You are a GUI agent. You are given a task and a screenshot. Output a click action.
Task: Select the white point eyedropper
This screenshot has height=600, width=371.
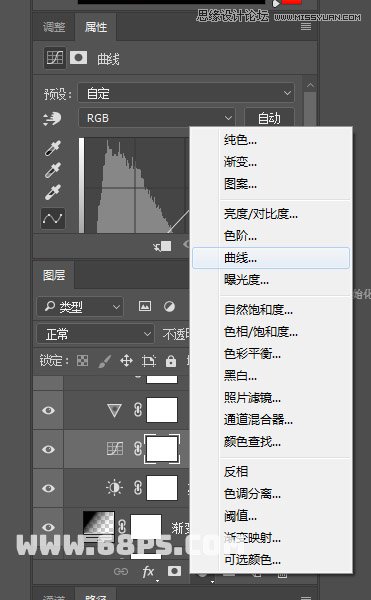[53, 192]
